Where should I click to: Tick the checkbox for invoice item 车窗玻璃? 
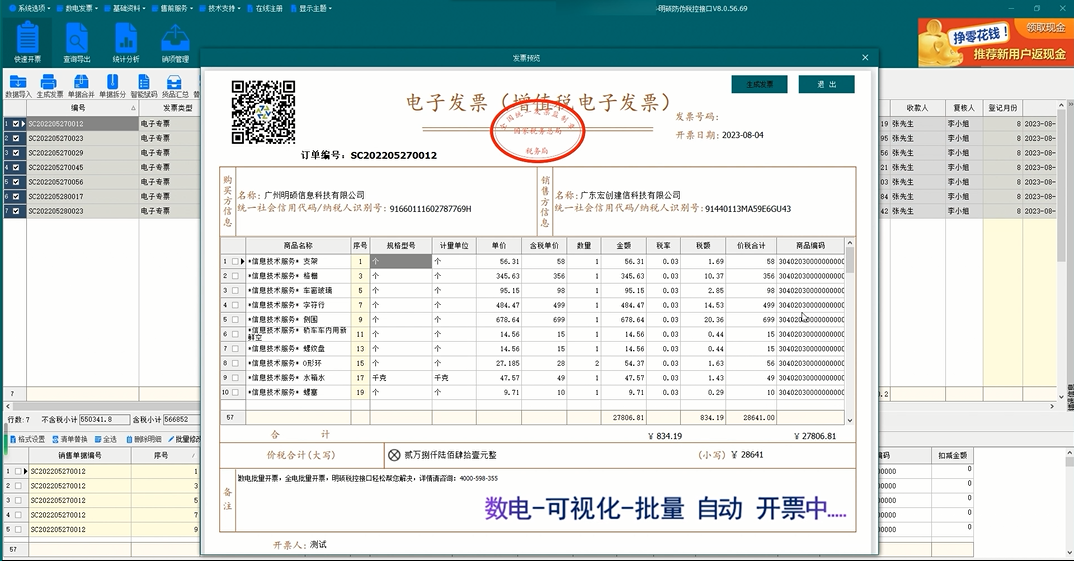[235, 290]
